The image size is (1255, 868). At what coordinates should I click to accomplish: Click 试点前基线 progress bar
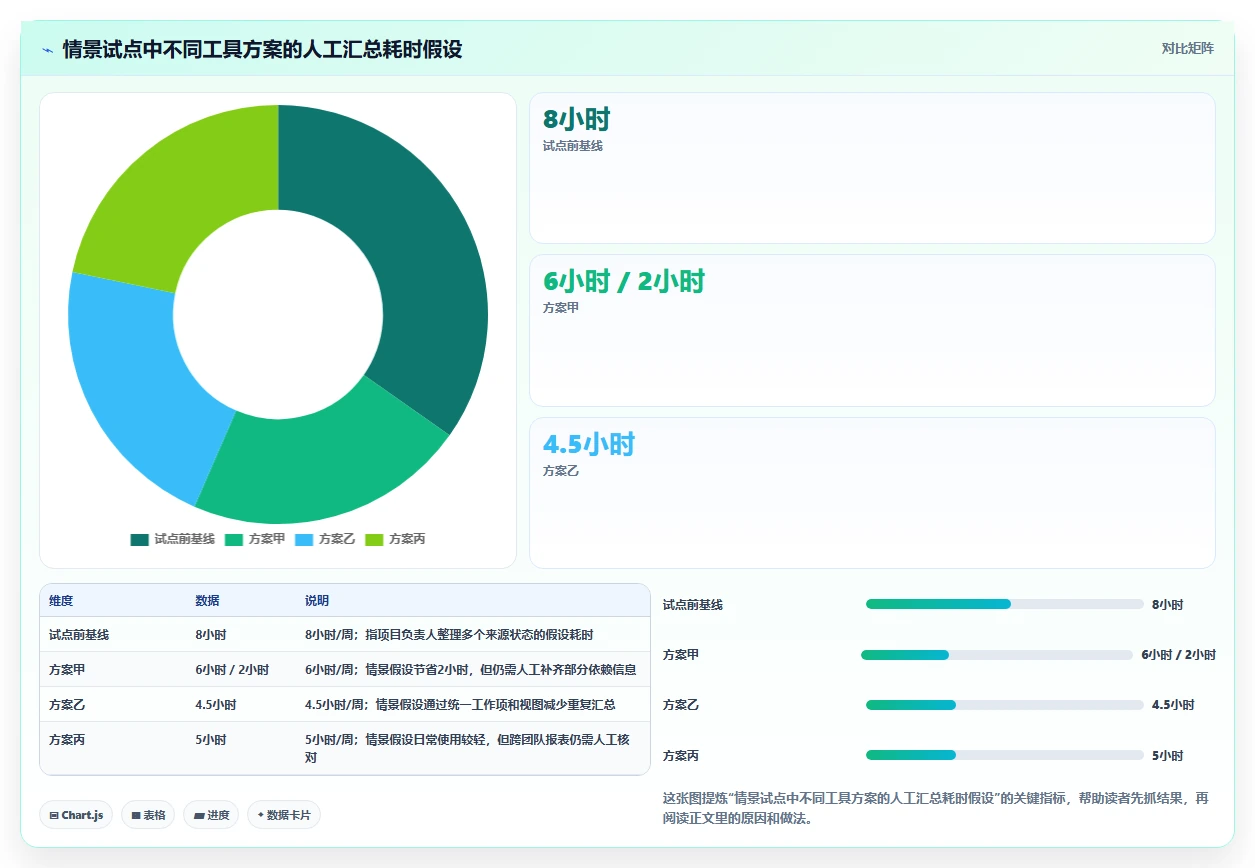coord(1004,604)
